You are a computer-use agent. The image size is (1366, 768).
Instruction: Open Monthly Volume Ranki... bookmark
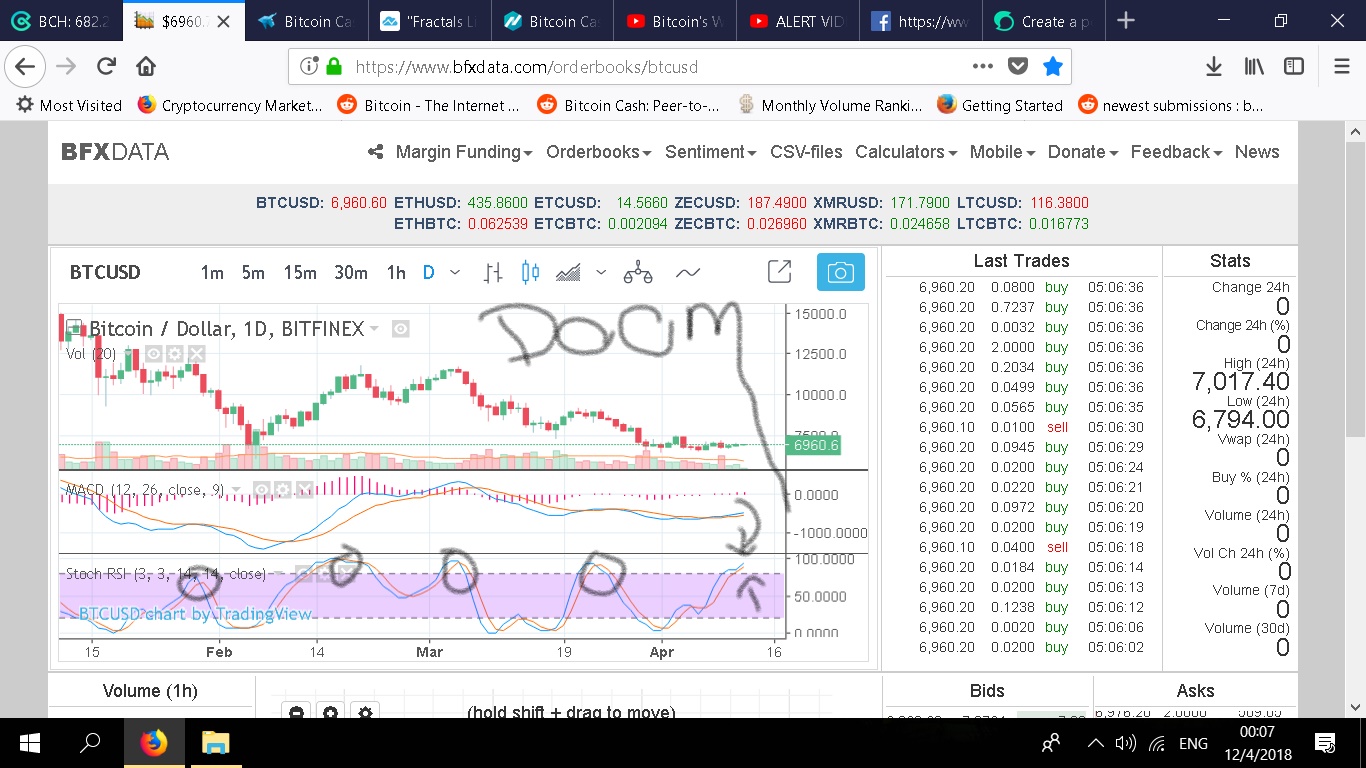[829, 105]
